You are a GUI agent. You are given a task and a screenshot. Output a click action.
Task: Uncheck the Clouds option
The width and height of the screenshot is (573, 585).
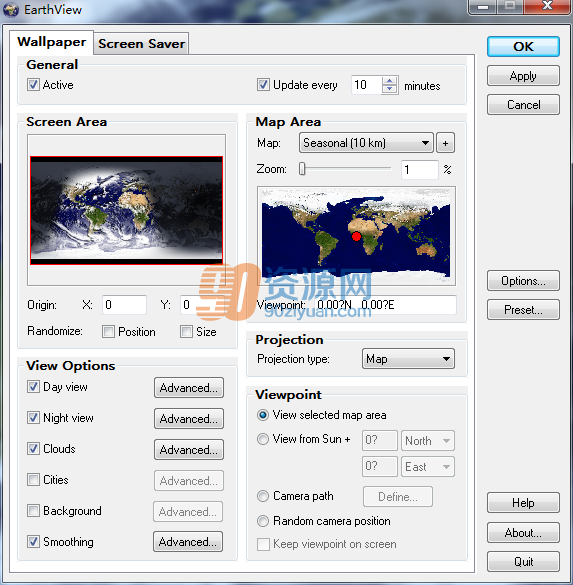click(33, 448)
